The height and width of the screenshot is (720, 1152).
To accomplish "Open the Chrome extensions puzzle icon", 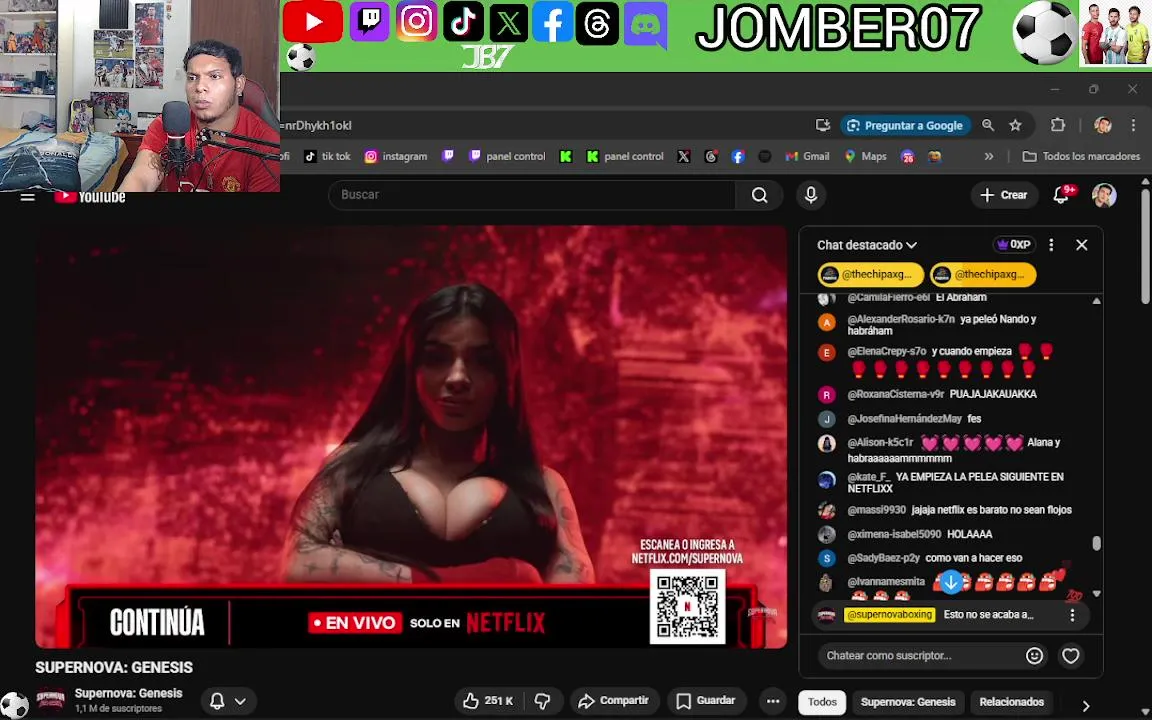I will click(1058, 125).
